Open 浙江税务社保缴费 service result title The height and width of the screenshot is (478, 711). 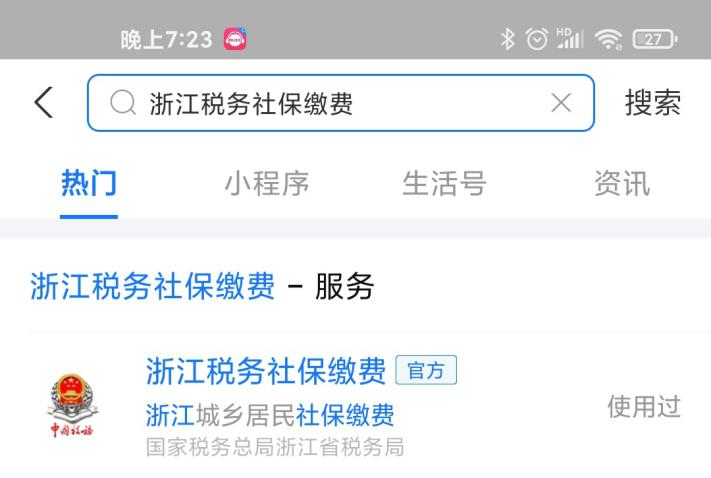266,371
